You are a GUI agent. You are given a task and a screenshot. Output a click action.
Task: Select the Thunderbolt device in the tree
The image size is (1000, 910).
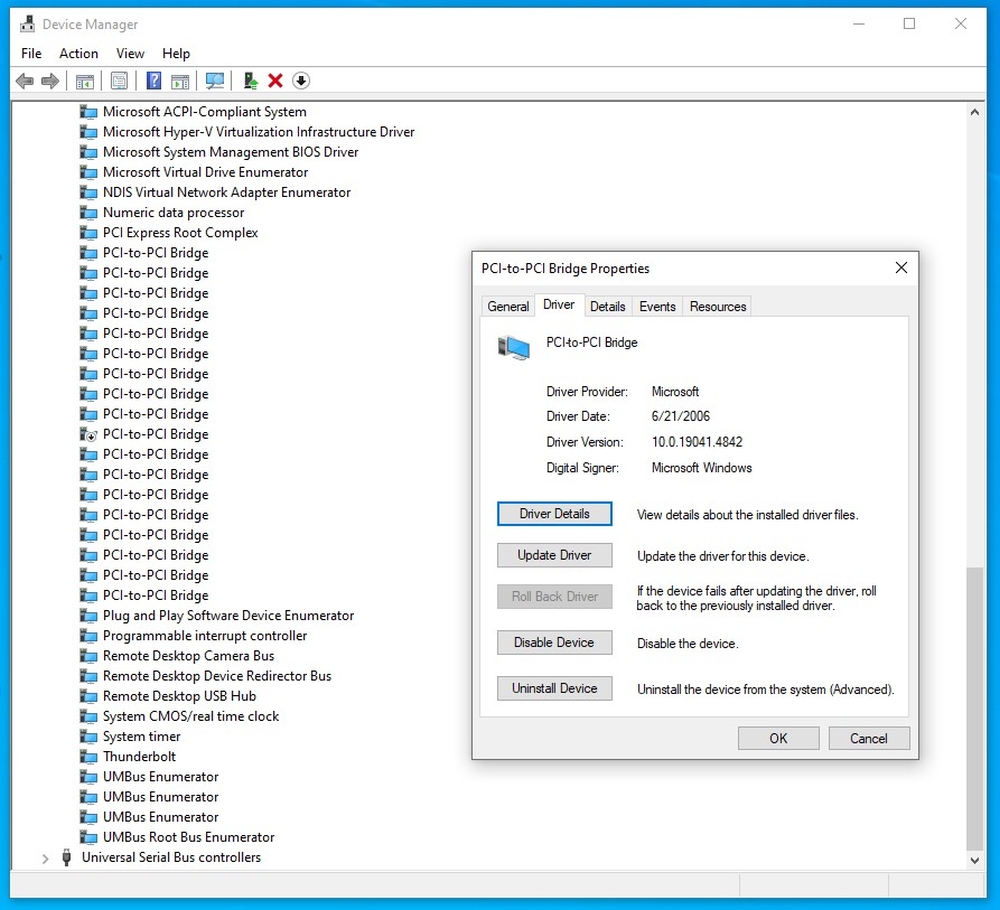coord(139,757)
